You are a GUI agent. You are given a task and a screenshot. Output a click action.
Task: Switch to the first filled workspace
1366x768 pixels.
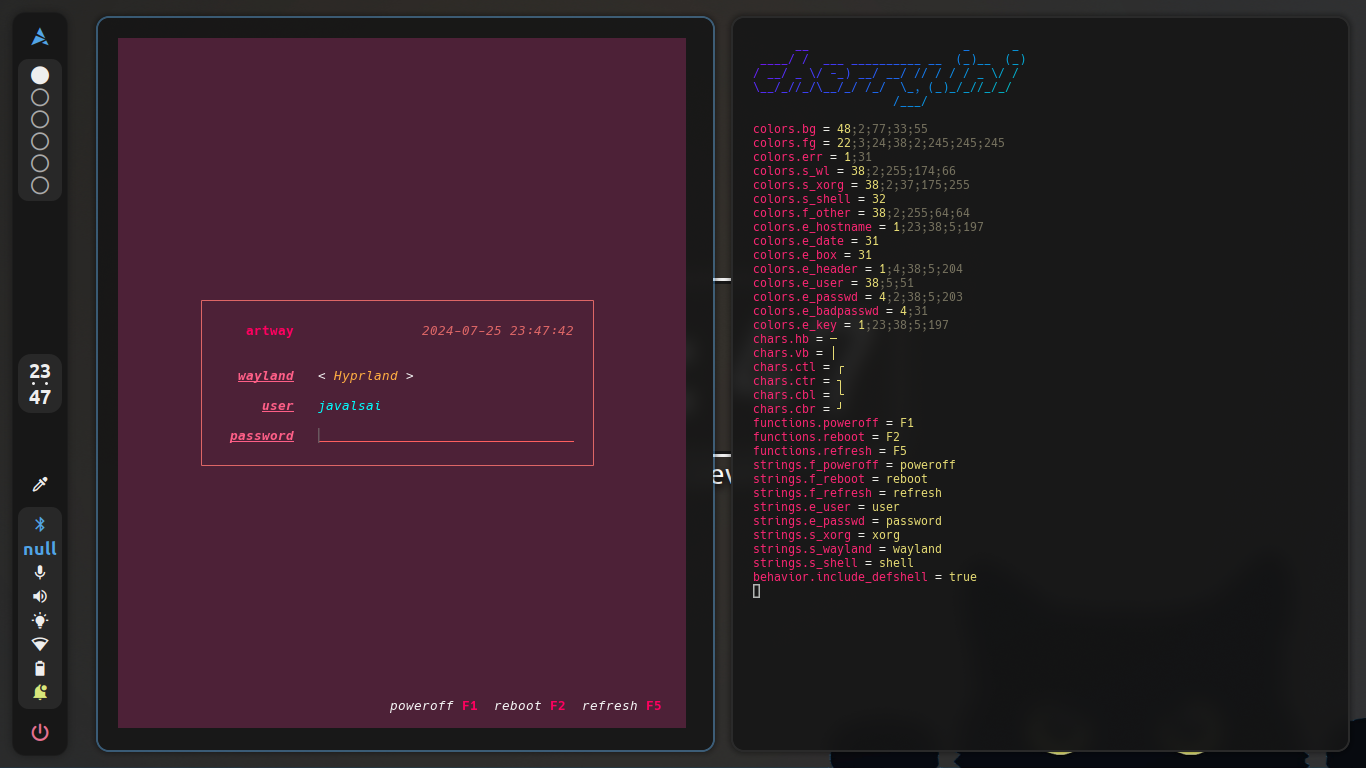(40, 75)
